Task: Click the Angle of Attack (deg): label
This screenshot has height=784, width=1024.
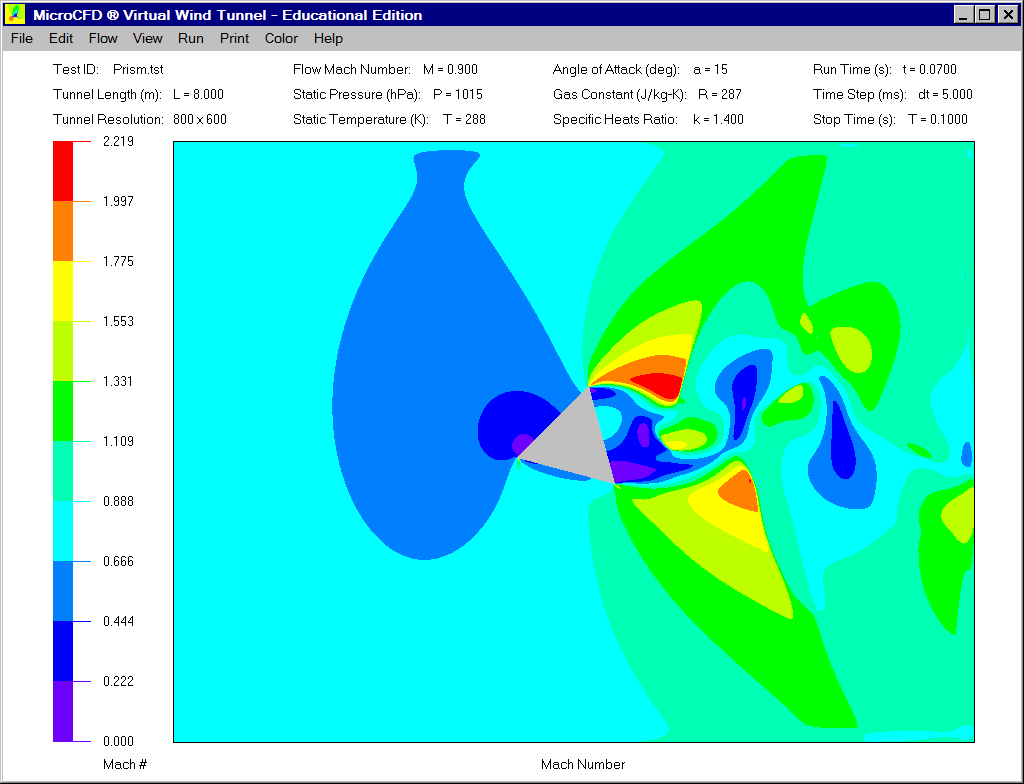Action: [616, 69]
